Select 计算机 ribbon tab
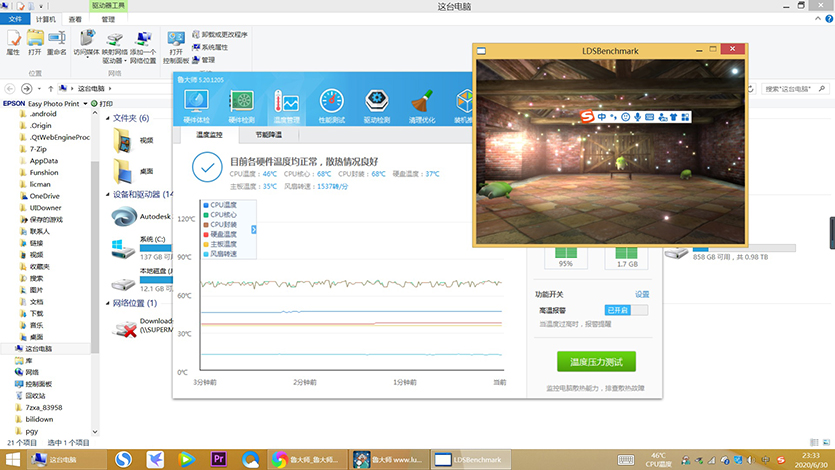Screen dimensions: 835x470 tap(46, 19)
